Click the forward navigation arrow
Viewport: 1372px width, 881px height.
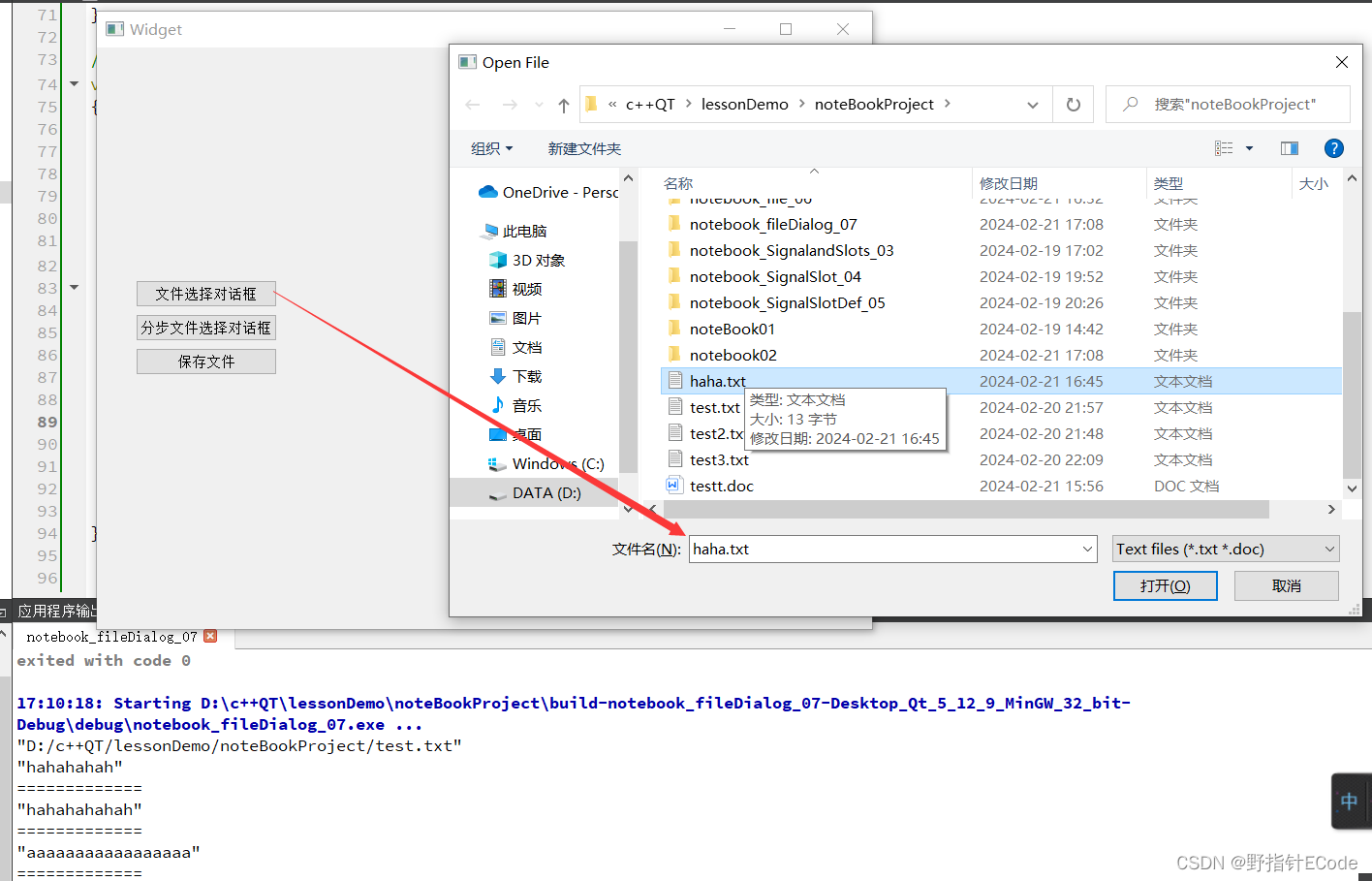(510, 105)
